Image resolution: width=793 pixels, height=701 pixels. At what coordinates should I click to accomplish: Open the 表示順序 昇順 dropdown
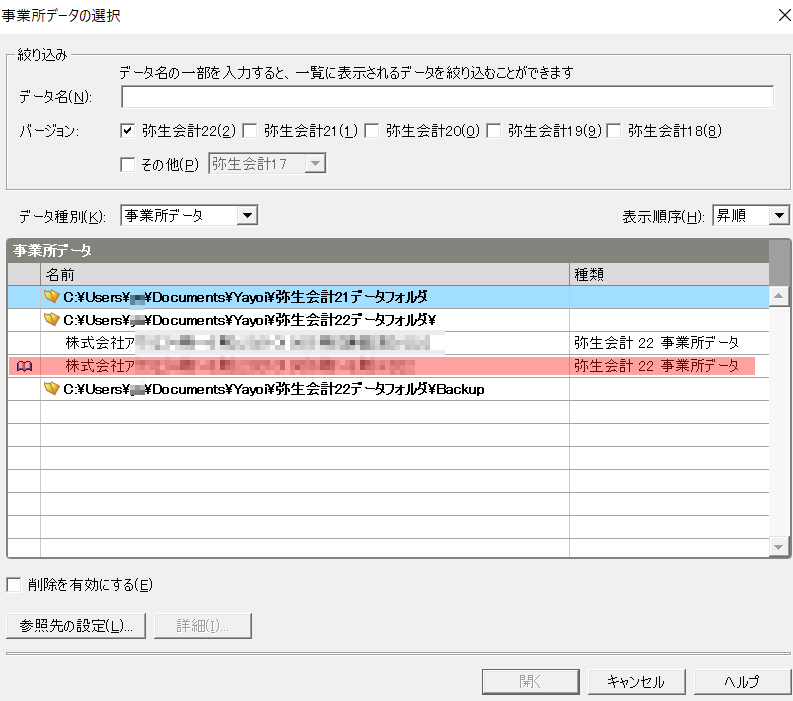click(779, 215)
